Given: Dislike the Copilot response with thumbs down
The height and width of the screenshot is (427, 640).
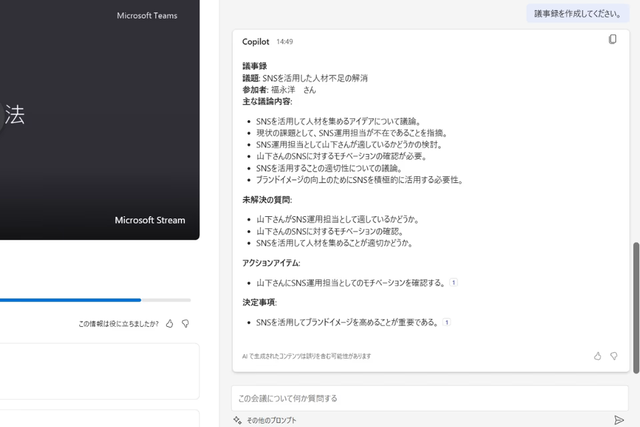Looking at the screenshot, I should [613, 356].
